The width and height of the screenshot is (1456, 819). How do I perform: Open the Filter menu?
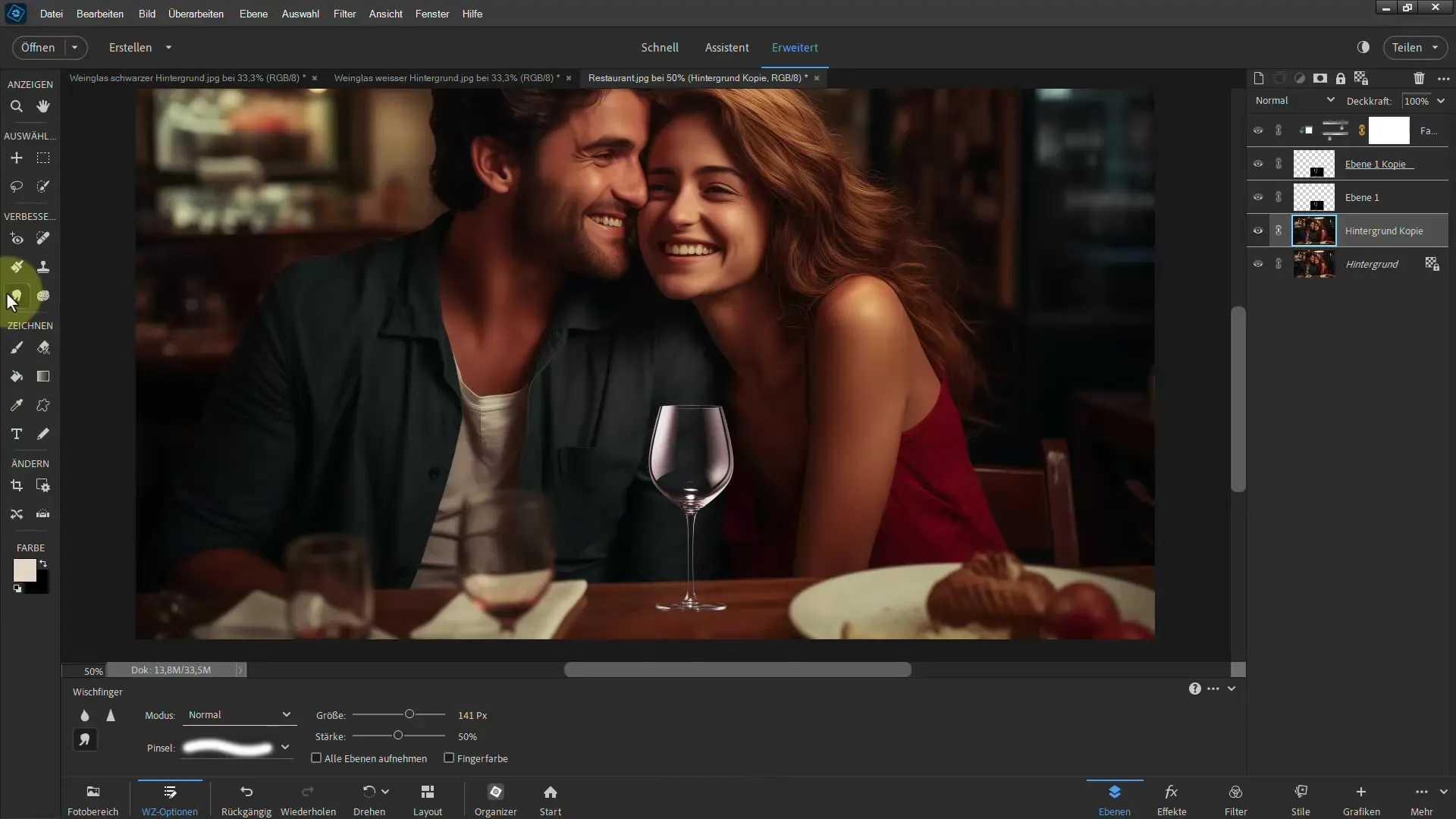click(x=345, y=13)
